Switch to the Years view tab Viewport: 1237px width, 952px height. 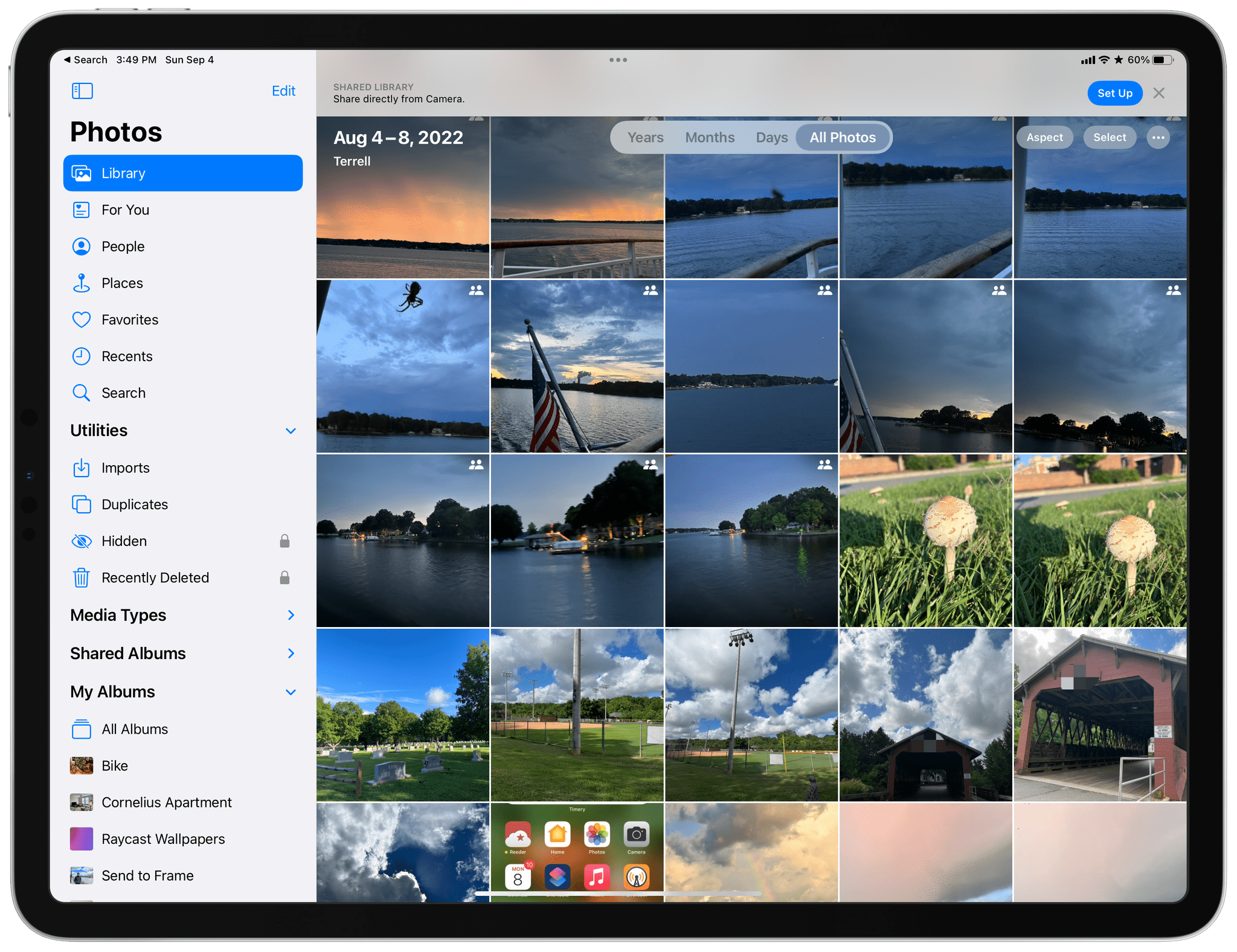pos(645,138)
